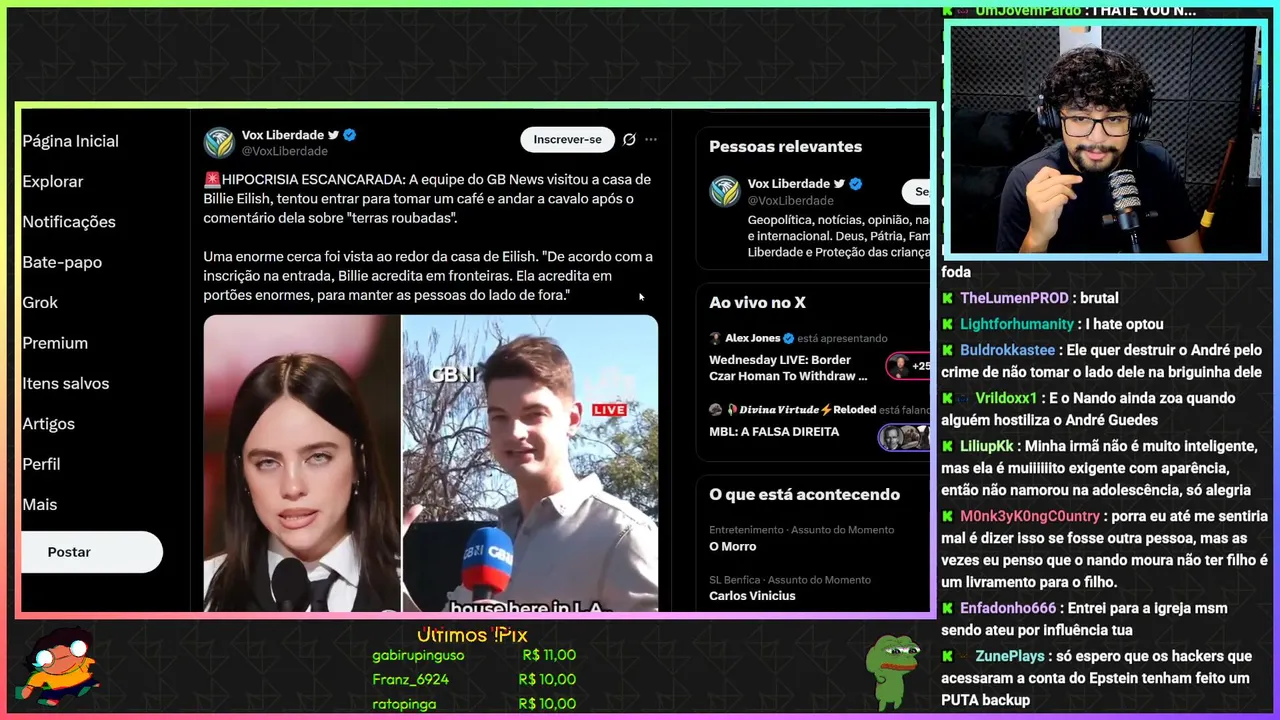This screenshot has width=1280, height=720.
Task: Click the streamer webcam feed
Action: click(x=1105, y=140)
